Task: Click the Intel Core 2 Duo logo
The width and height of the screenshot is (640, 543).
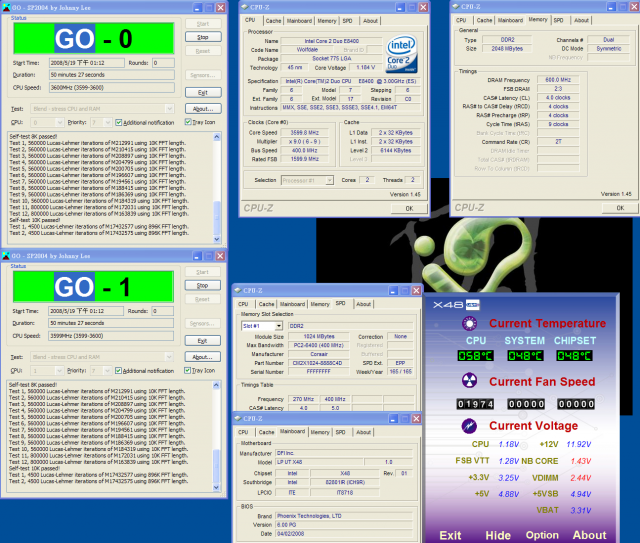Action: pos(402,54)
